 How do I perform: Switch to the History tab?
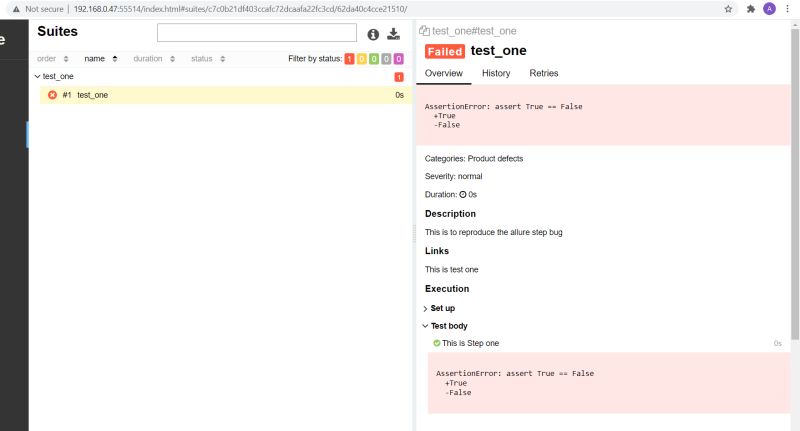click(496, 73)
